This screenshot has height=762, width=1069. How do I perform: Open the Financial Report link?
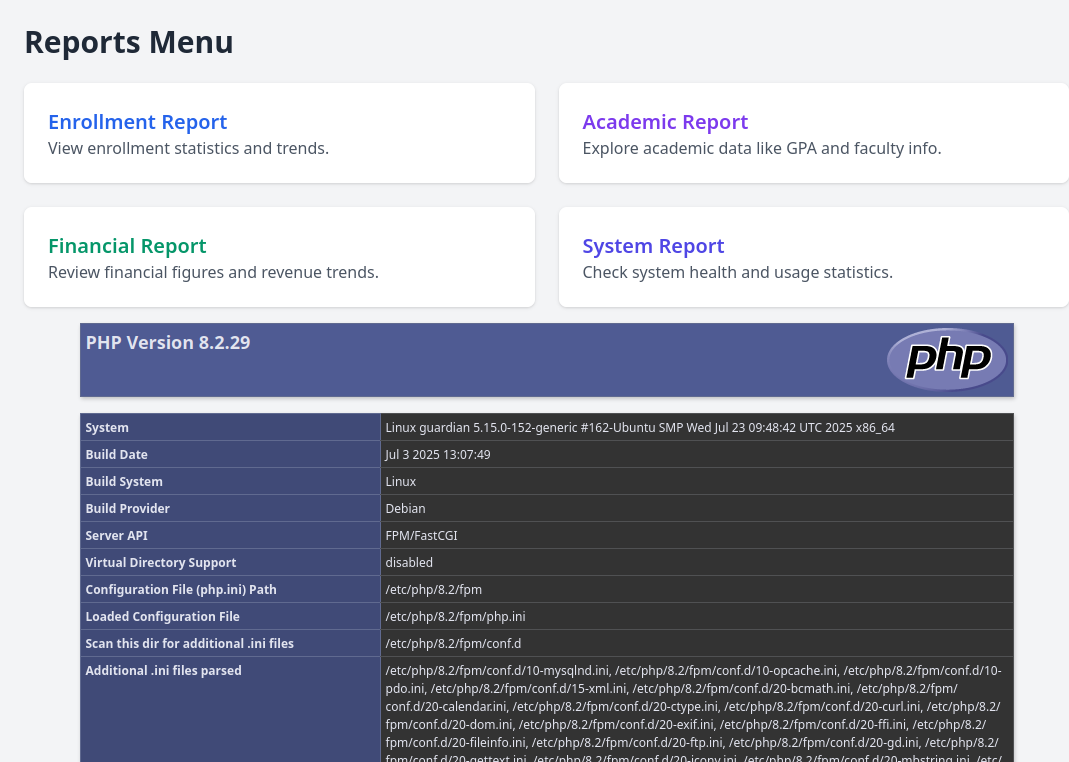click(x=127, y=246)
